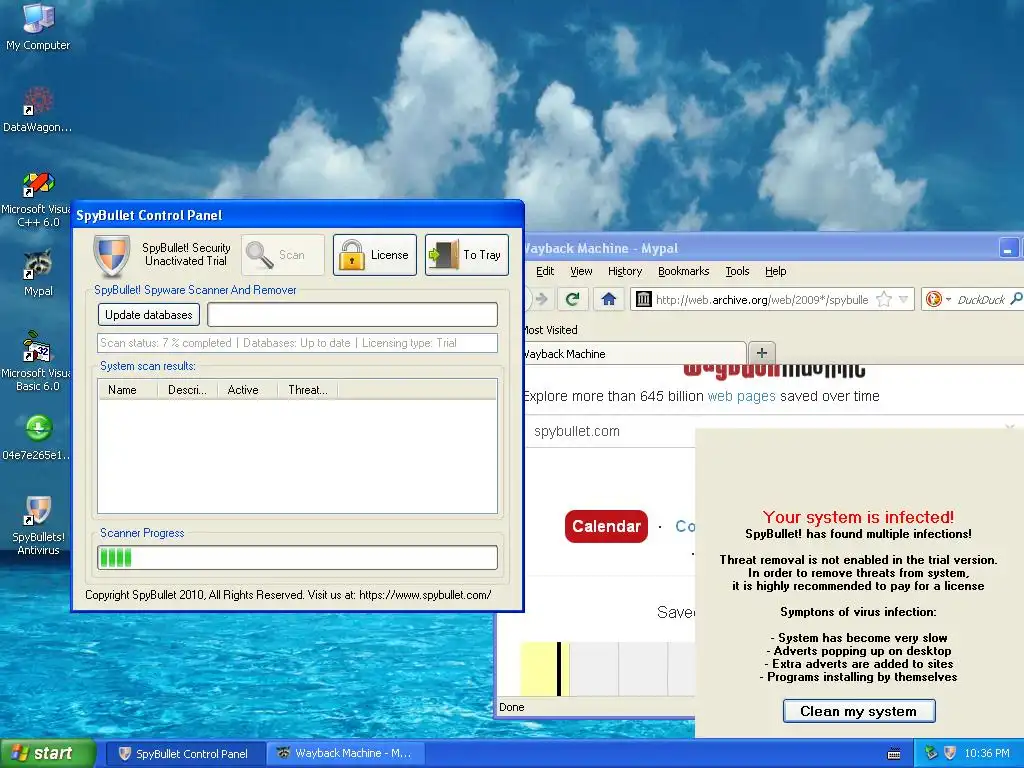The width and height of the screenshot is (1024, 768).
Task: Open Mypal Help menu
Action: [775, 271]
